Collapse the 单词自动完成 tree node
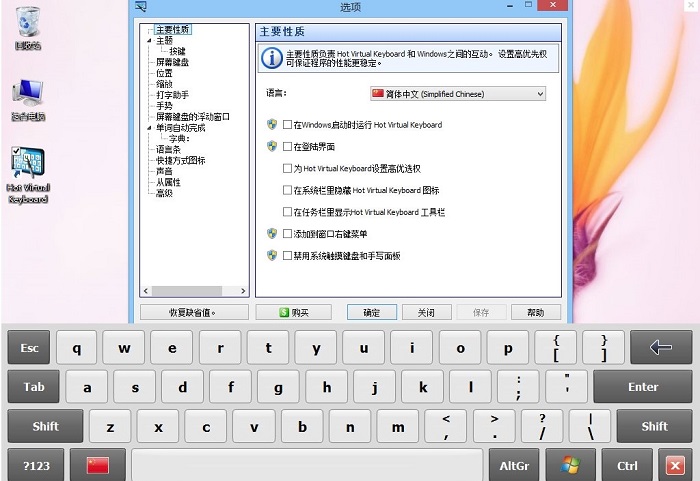 point(150,128)
